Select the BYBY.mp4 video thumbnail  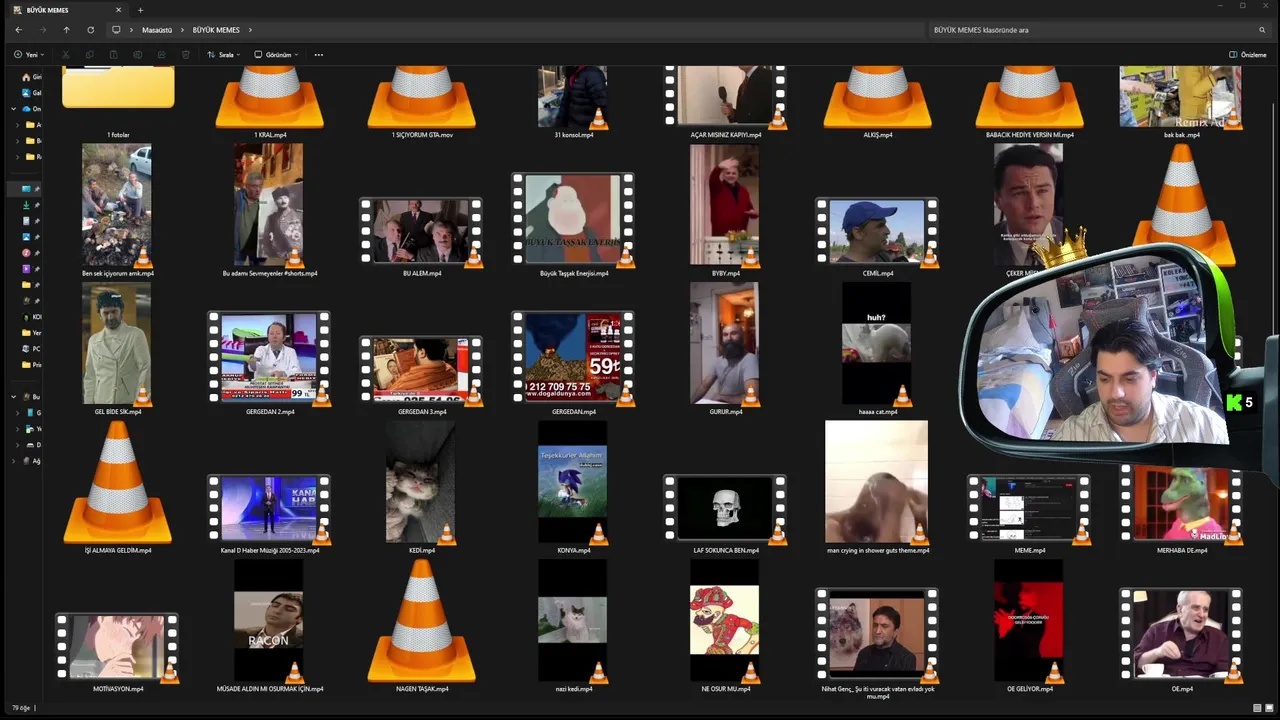[x=725, y=207]
